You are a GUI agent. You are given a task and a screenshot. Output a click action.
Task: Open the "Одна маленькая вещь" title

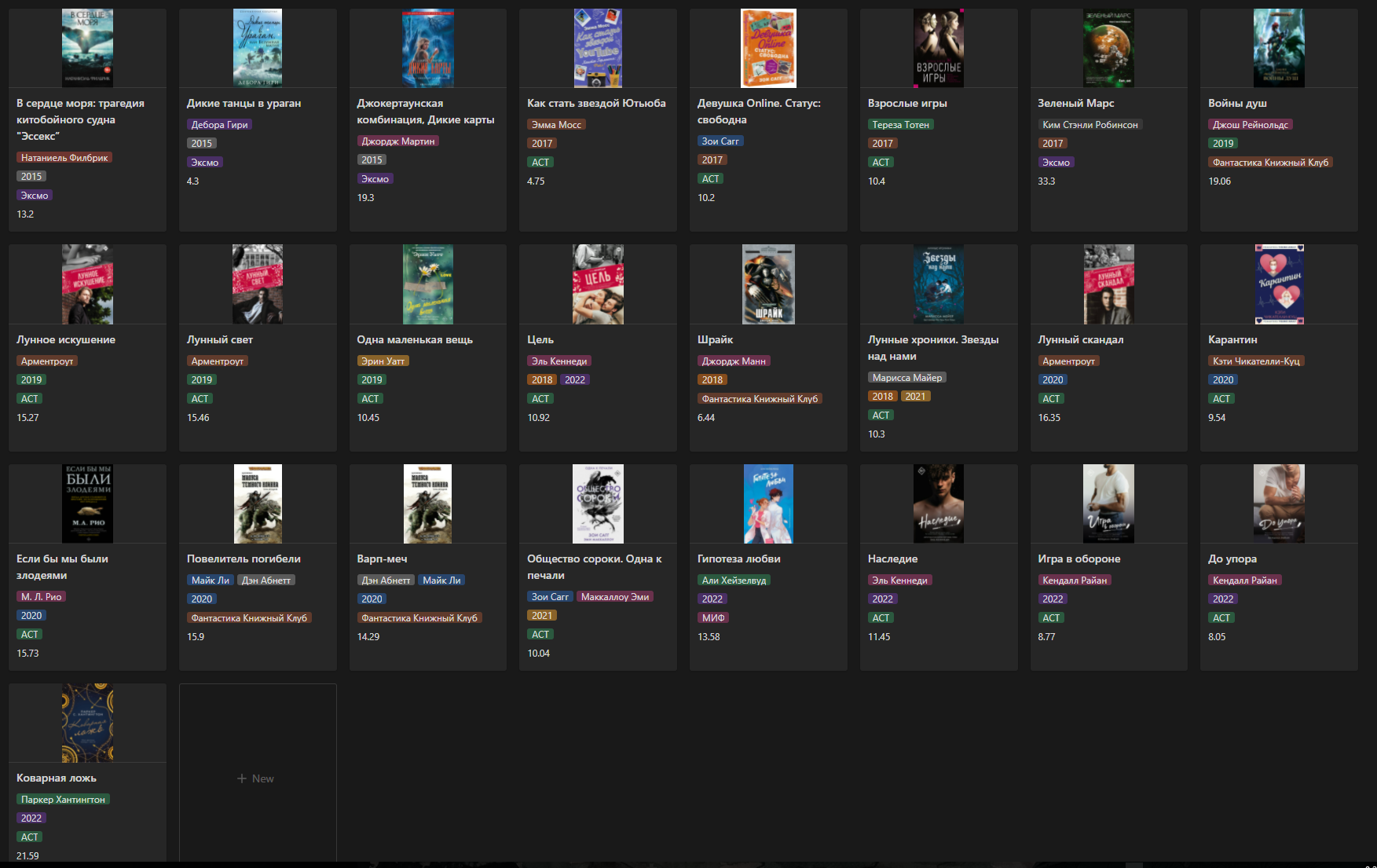click(415, 339)
